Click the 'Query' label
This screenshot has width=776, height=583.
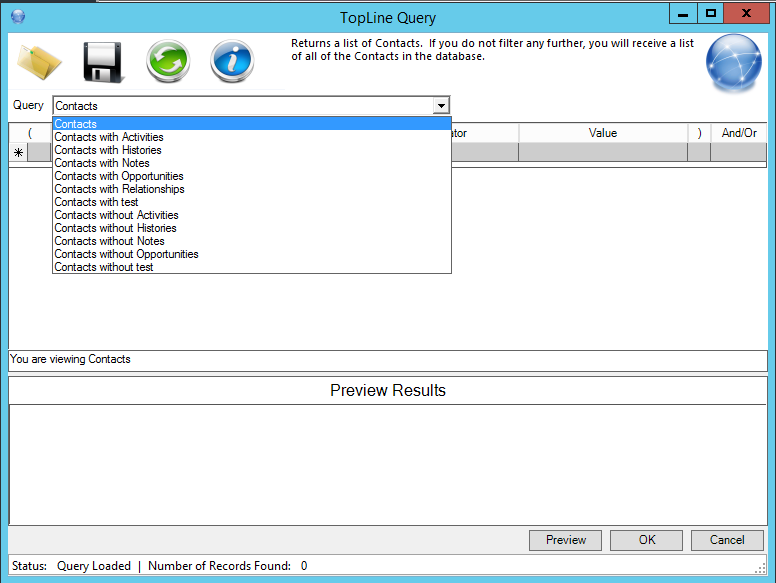[28, 105]
